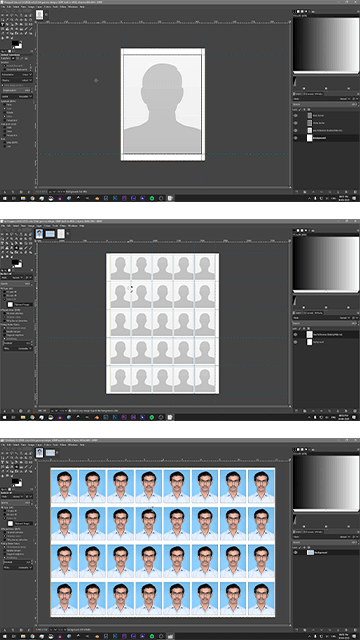Select Text tool in middle GIMP window

[11, 248]
